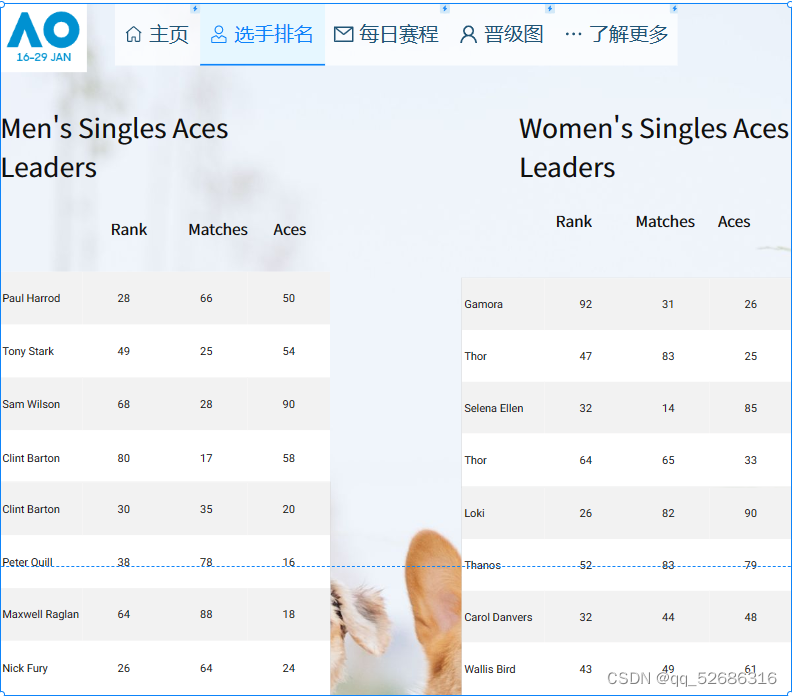This screenshot has width=792, height=696.
Task: Click the person icon beside 晋级图
Action: [468, 34]
